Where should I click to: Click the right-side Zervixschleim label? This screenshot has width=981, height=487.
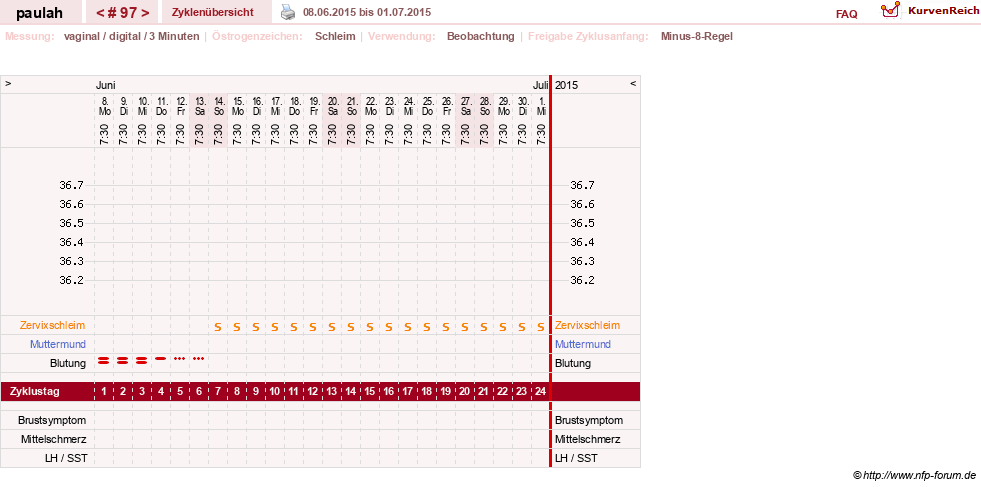[x=587, y=326]
